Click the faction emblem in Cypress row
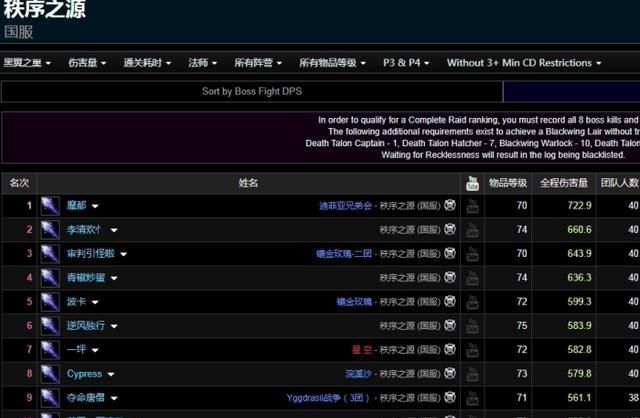640x418 pixels. point(450,373)
